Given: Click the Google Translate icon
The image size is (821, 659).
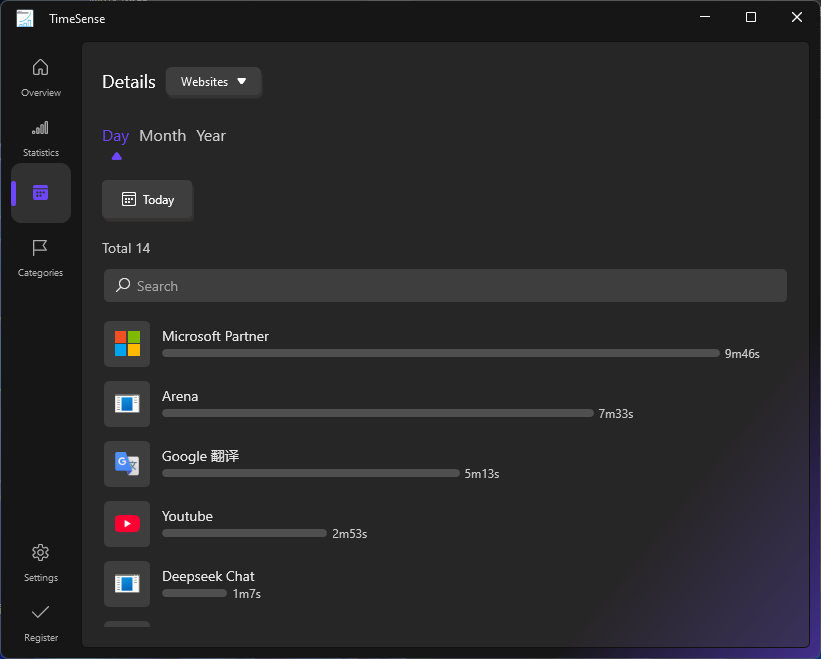Looking at the screenshot, I should (127, 464).
